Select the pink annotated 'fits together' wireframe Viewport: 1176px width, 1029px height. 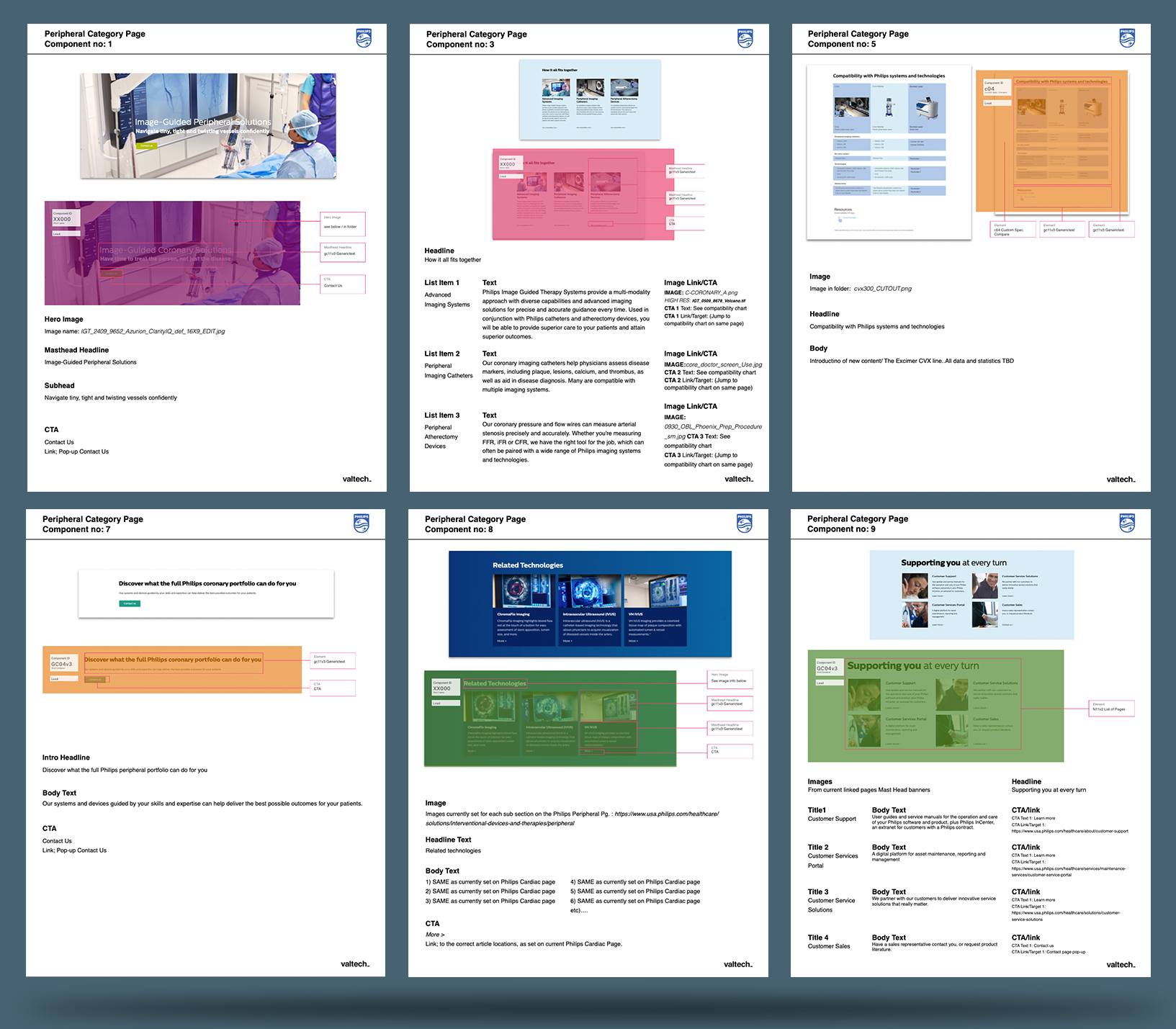click(583, 194)
